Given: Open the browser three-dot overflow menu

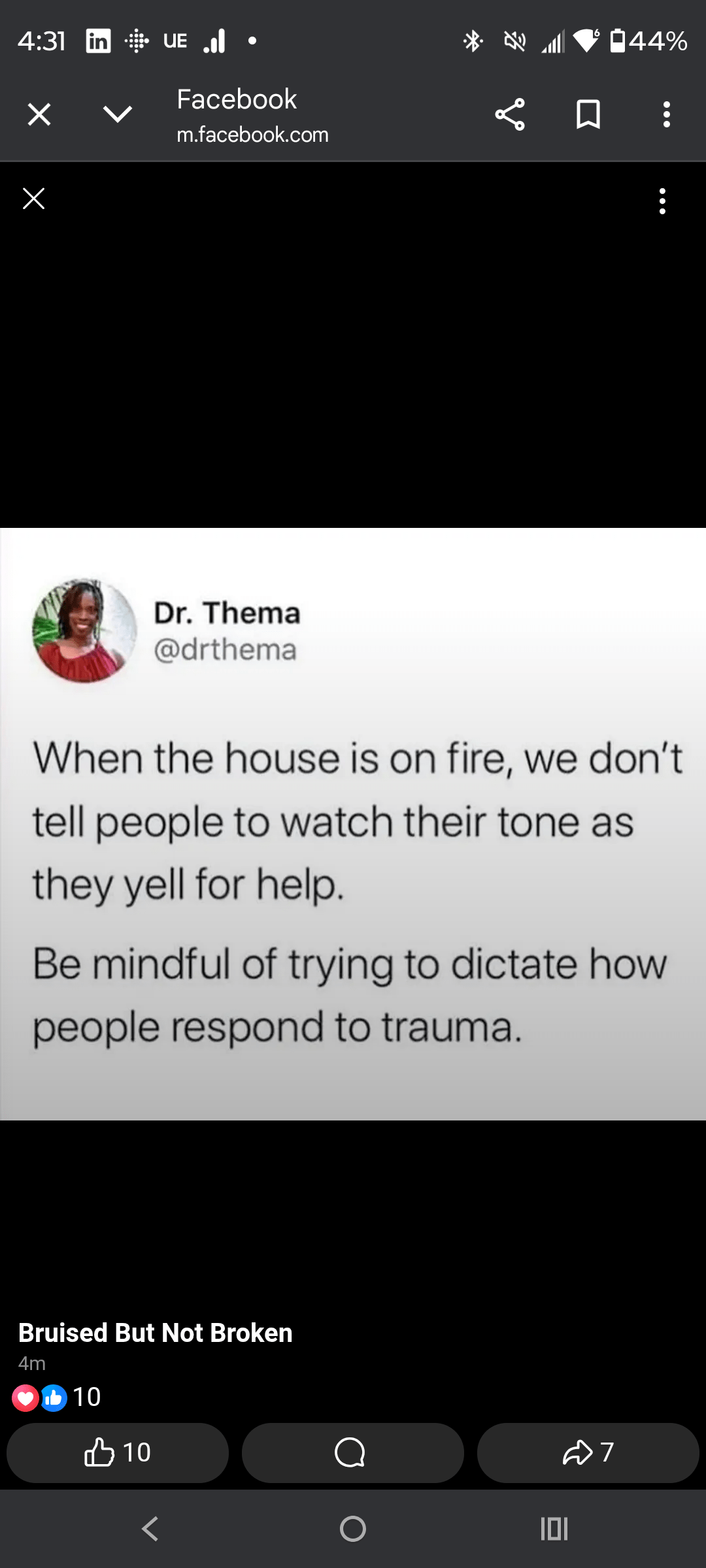Looking at the screenshot, I should point(666,115).
